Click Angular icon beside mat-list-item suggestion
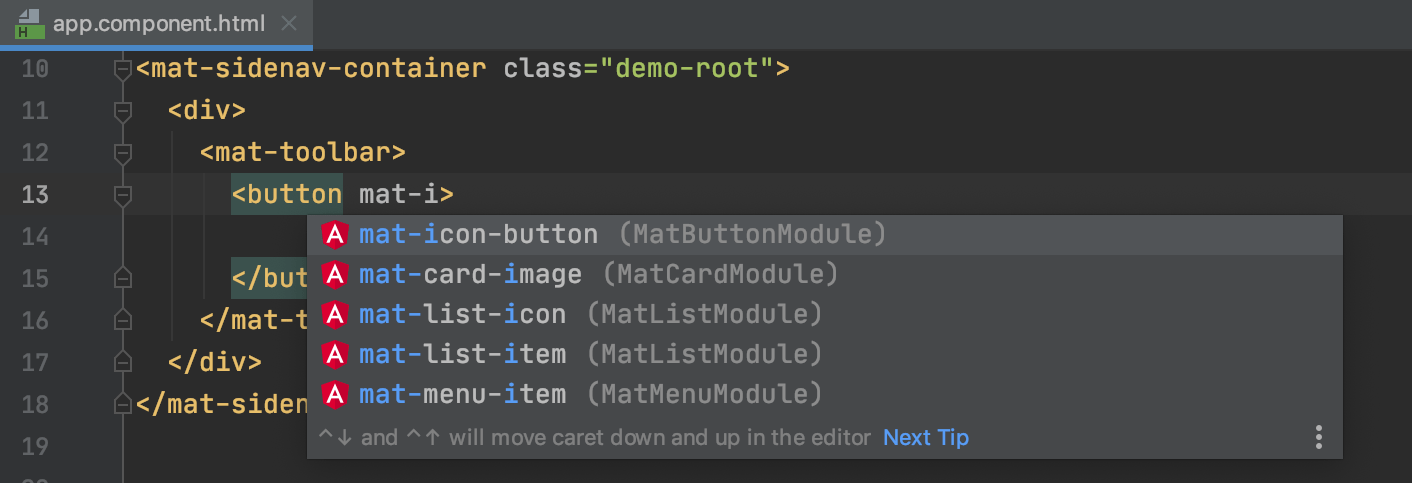Image resolution: width=1412 pixels, height=483 pixels. point(334,354)
